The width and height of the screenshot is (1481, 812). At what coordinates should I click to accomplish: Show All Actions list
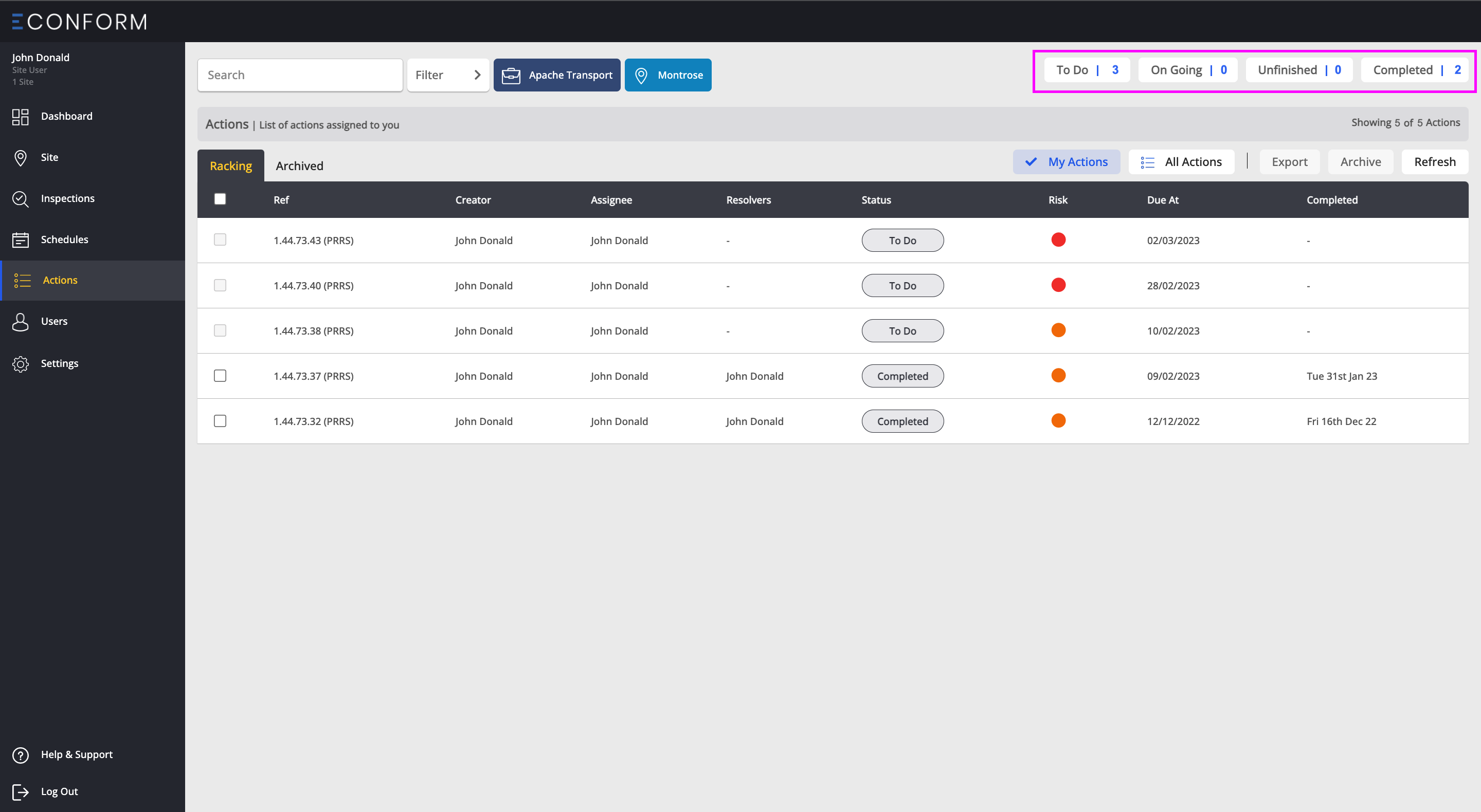(1181, 162)
